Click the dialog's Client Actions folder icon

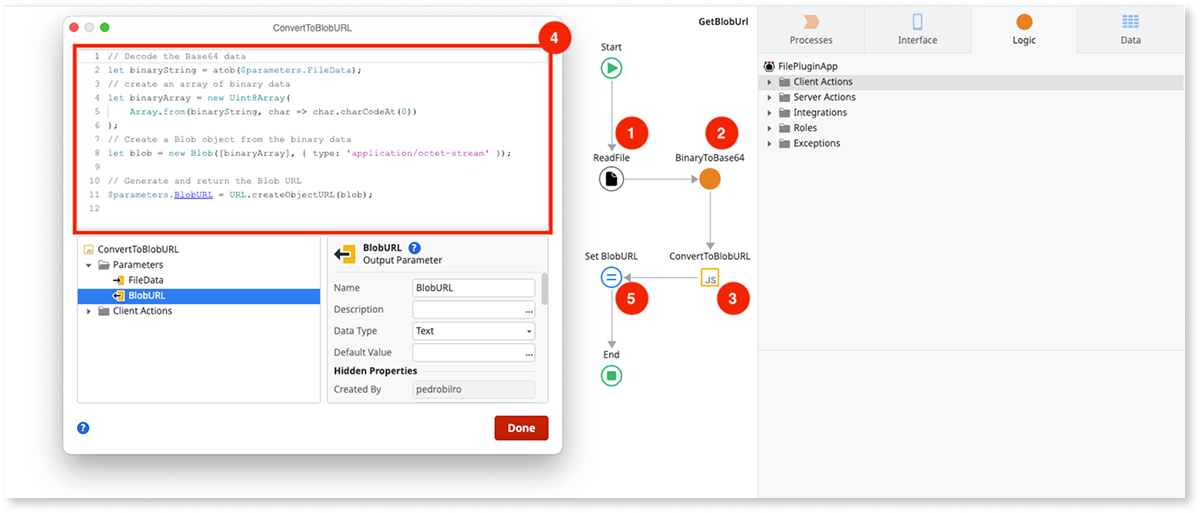pyautogui.click(x=103, y=311)
